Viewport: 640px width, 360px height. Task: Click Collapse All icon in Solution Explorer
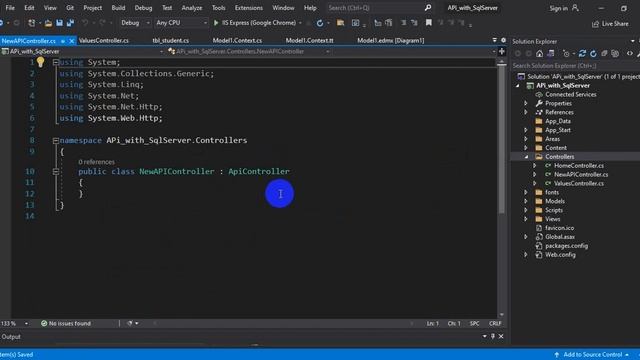pos(604,53)
